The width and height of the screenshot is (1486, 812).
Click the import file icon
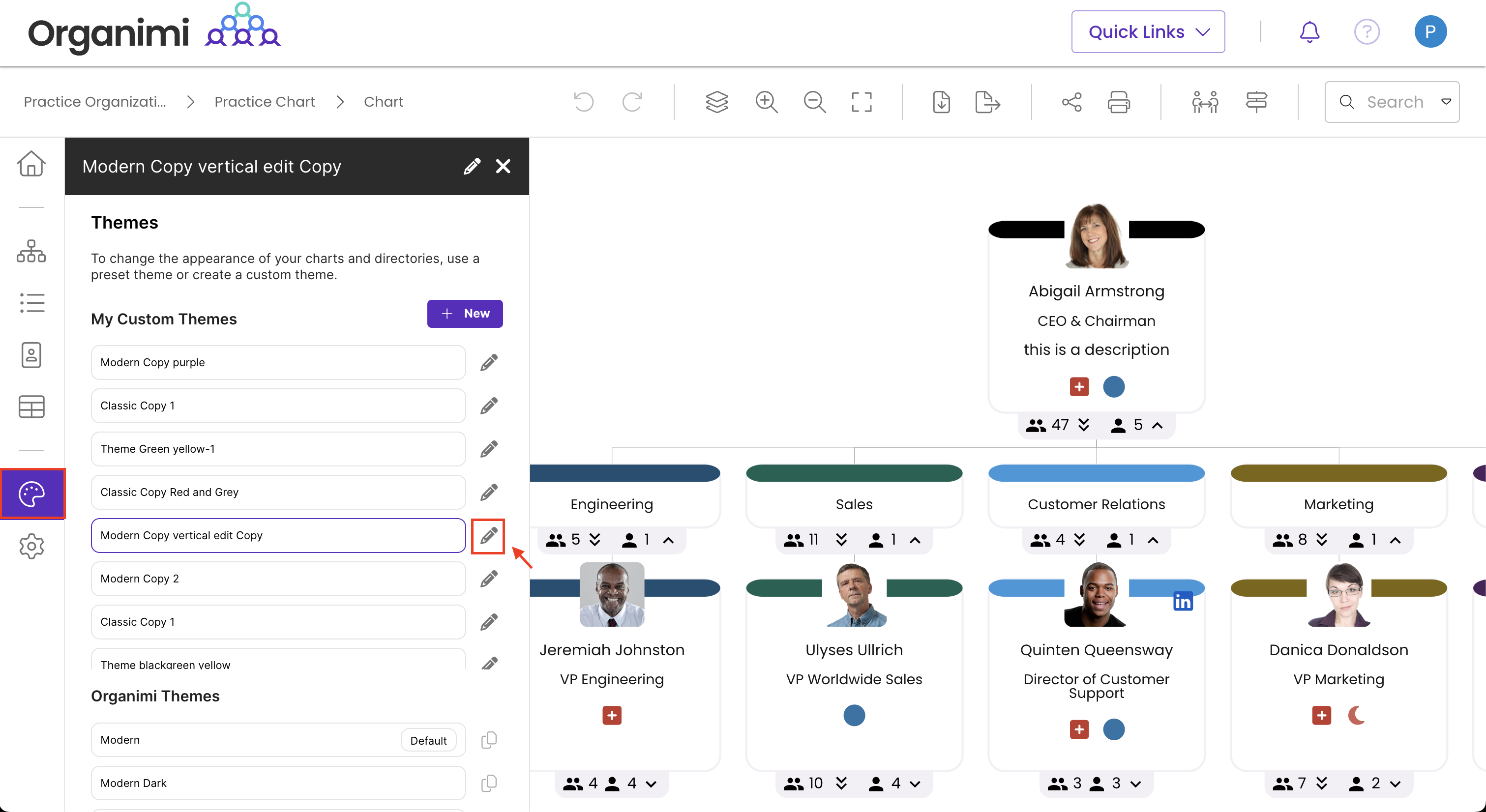(942, 102)
